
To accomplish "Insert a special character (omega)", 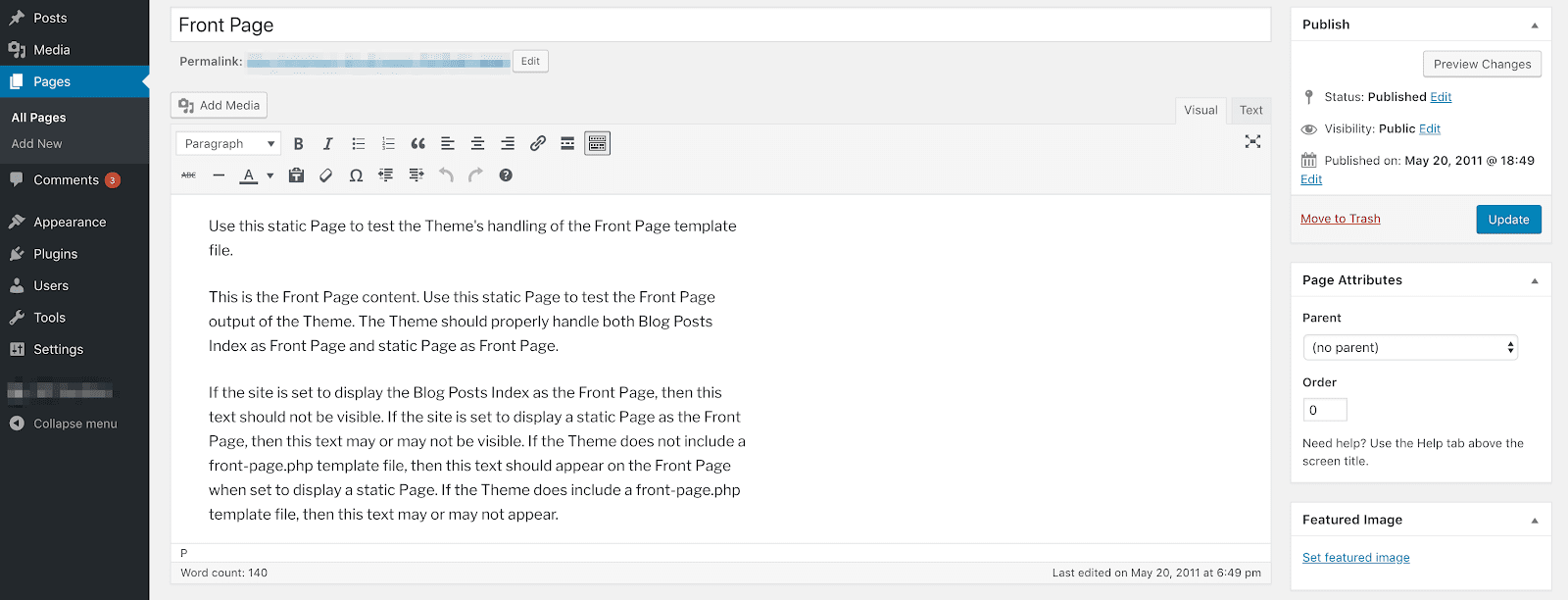I will [356, 175].
